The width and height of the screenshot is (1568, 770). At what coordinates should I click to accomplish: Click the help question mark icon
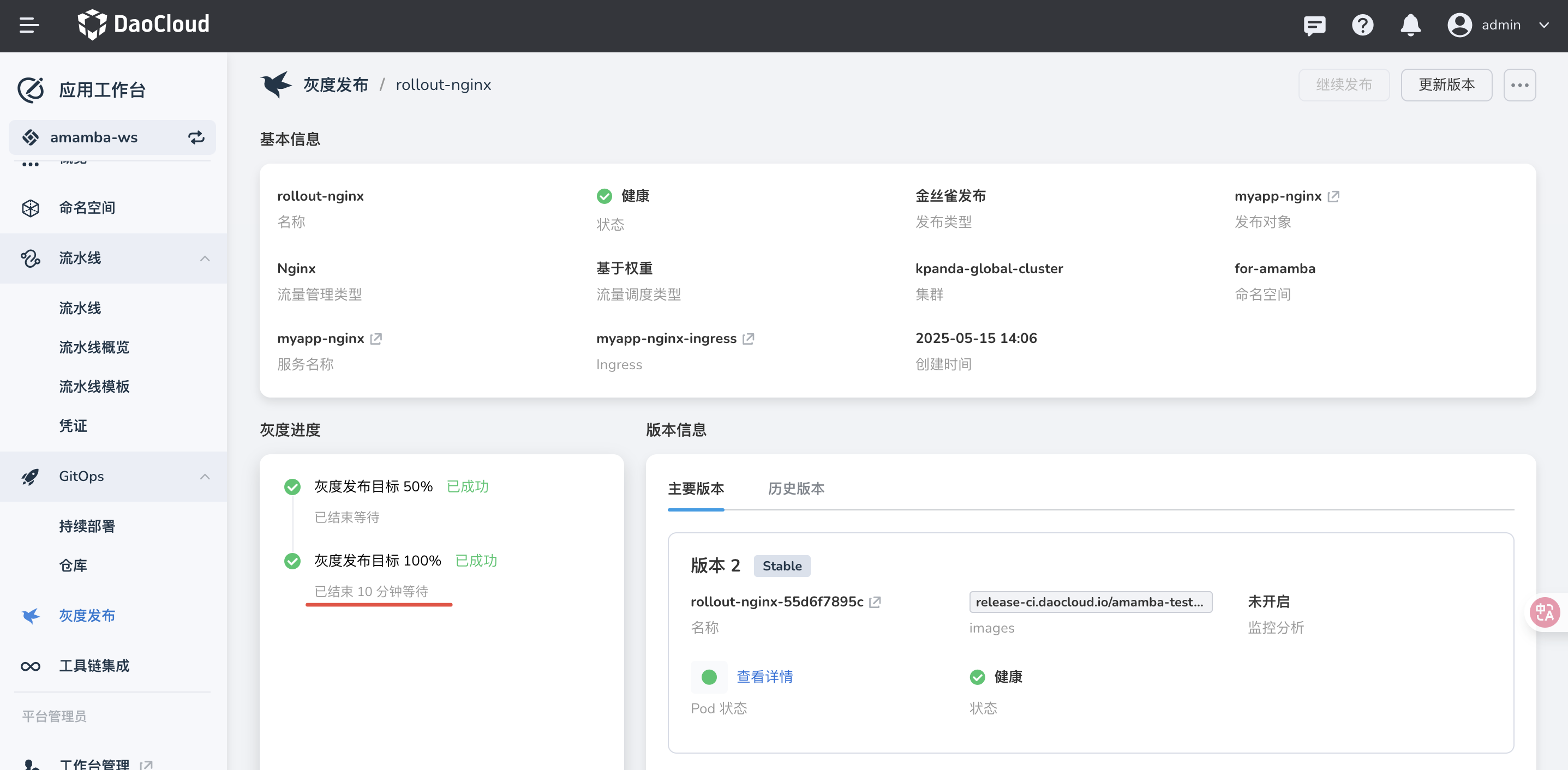click(x=1362, y=26)
